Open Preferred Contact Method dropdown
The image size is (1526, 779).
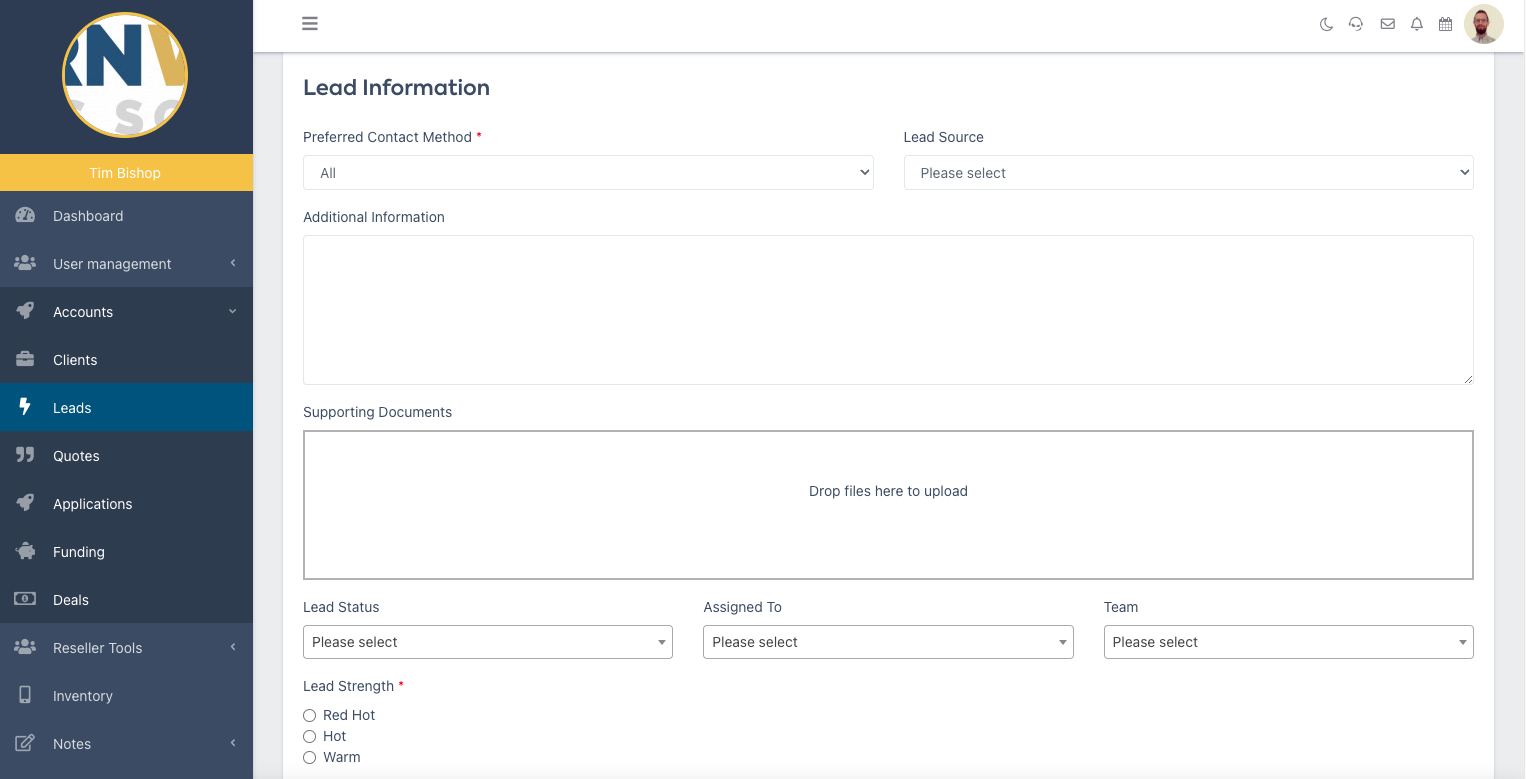(588, 173)
